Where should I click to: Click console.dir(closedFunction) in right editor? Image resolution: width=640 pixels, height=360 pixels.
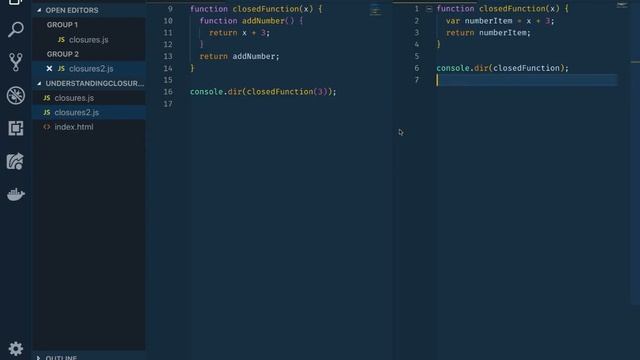pyautogui.click(x=502, y=68)
